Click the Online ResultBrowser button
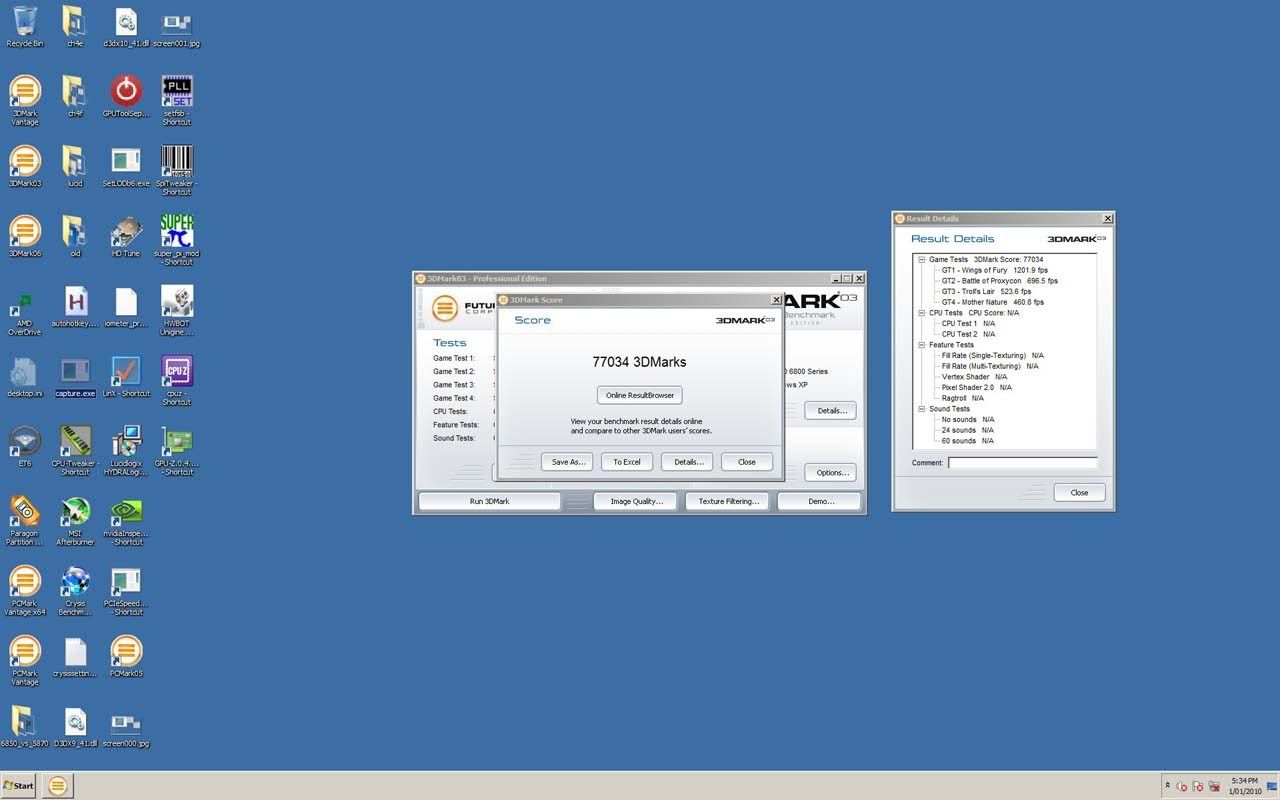Screen dimensions: 1280x800 click(640, 395)
